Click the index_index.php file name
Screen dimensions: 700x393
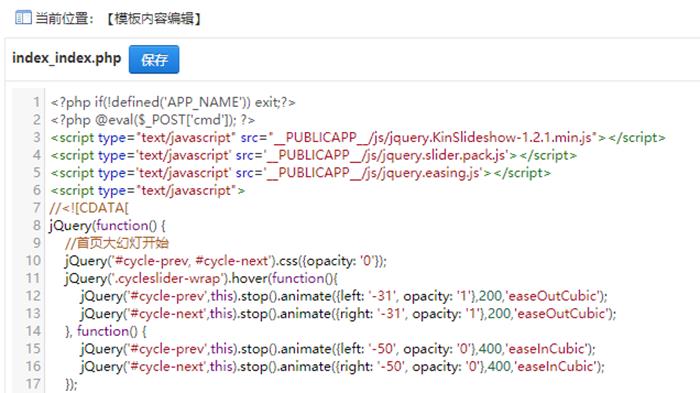pos(67,58)
